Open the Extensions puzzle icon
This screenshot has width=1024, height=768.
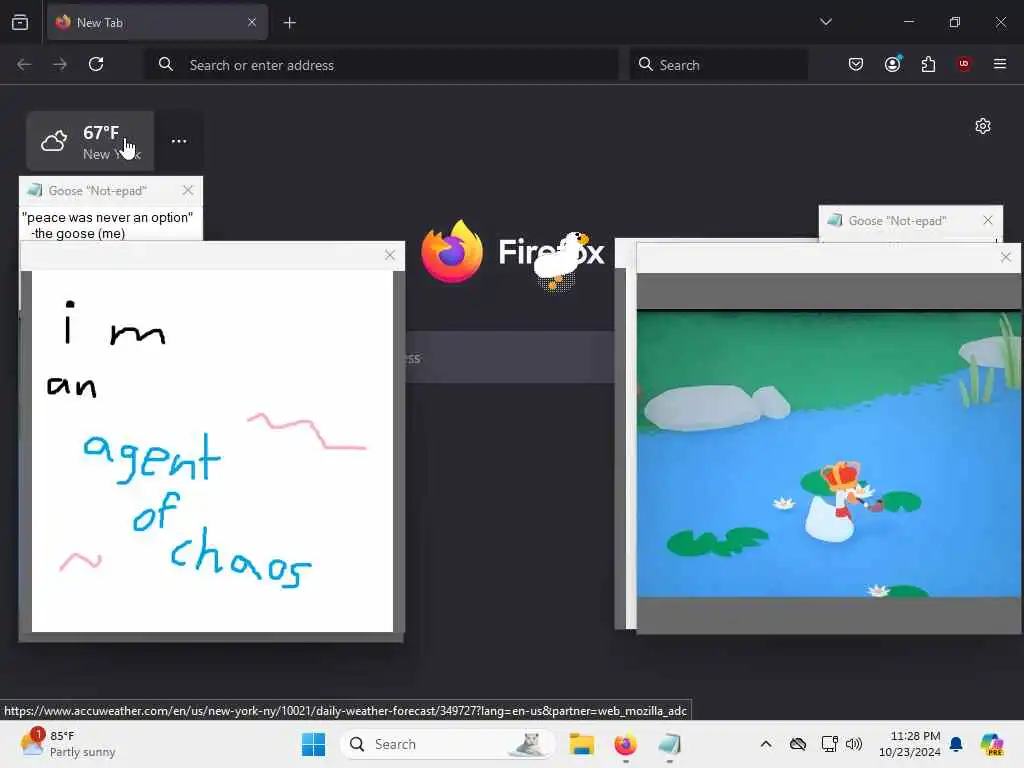[x=928, y=64]
